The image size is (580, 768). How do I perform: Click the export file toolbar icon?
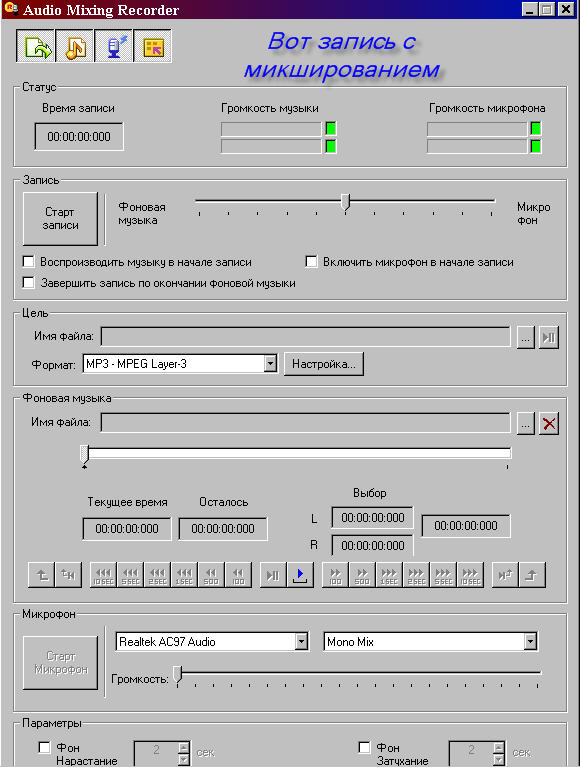pos(36,46)
